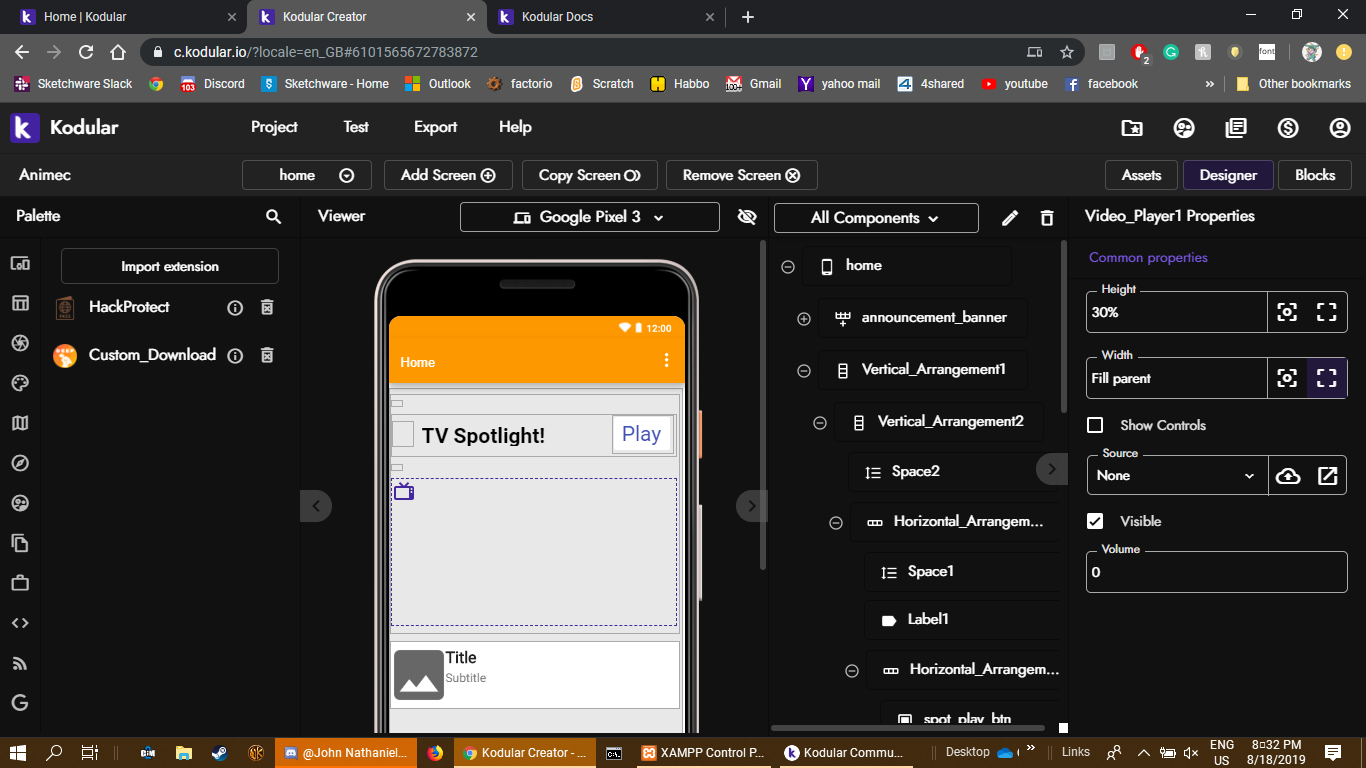The width and height of the screenshot is (1366, 768).
Task: Click the trash delete icon in Viewer toolbar
Action: [1047, 217]
